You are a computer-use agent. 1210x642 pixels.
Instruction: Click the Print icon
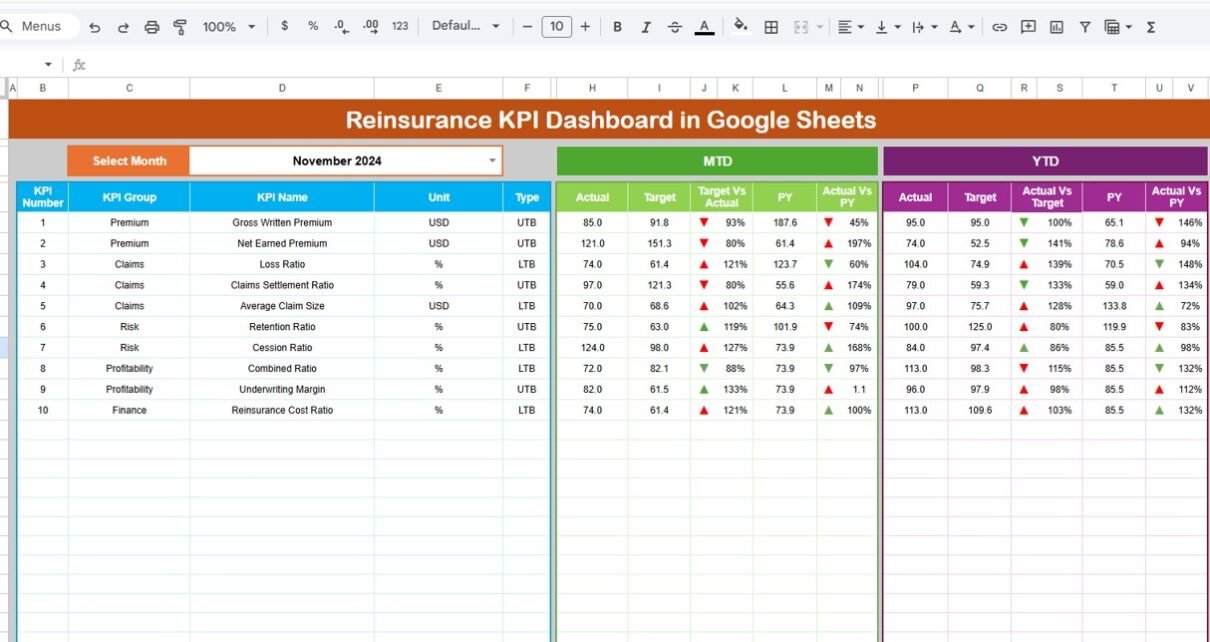152,27
